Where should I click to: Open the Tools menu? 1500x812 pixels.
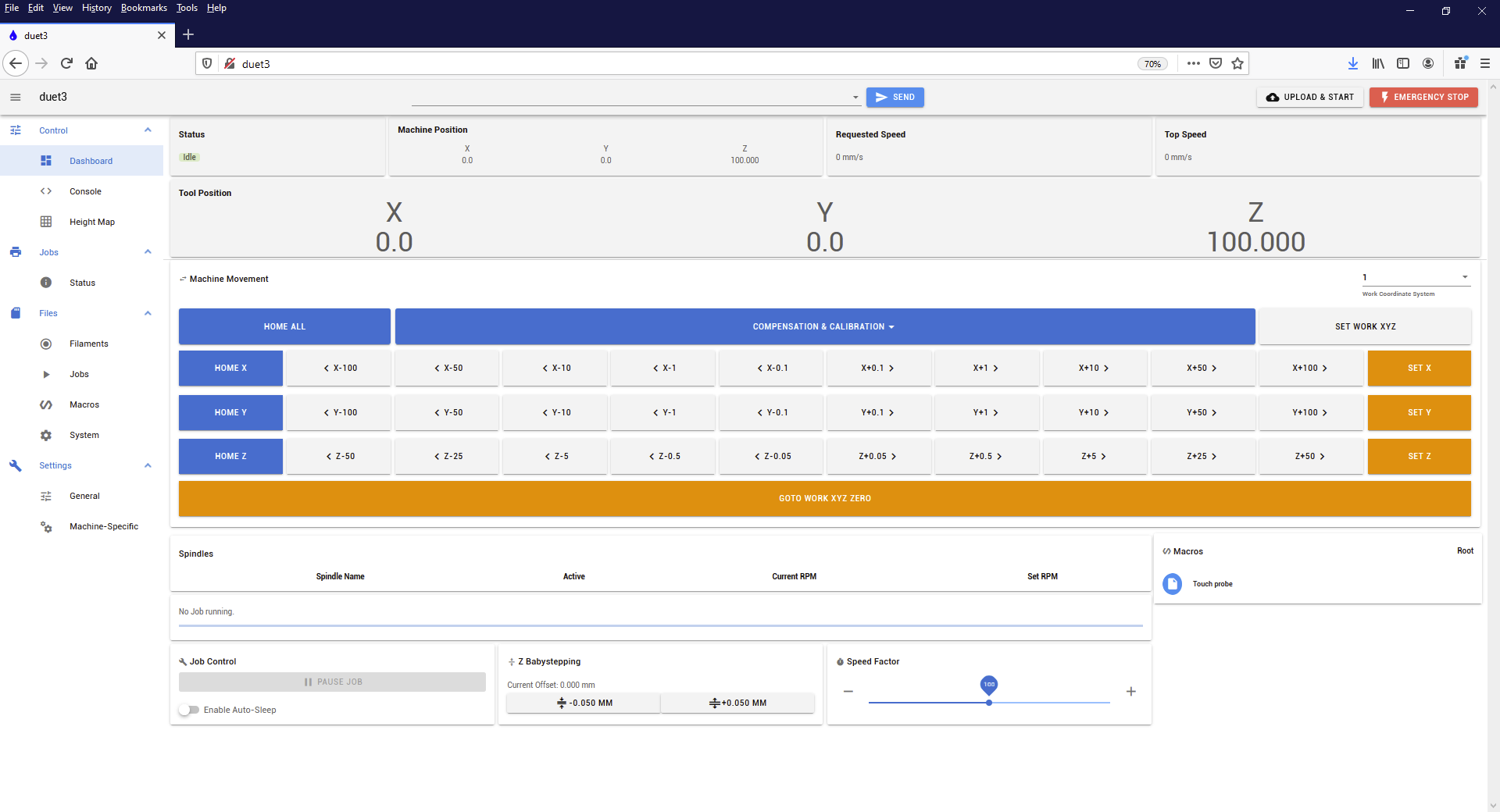coord(187,8)
